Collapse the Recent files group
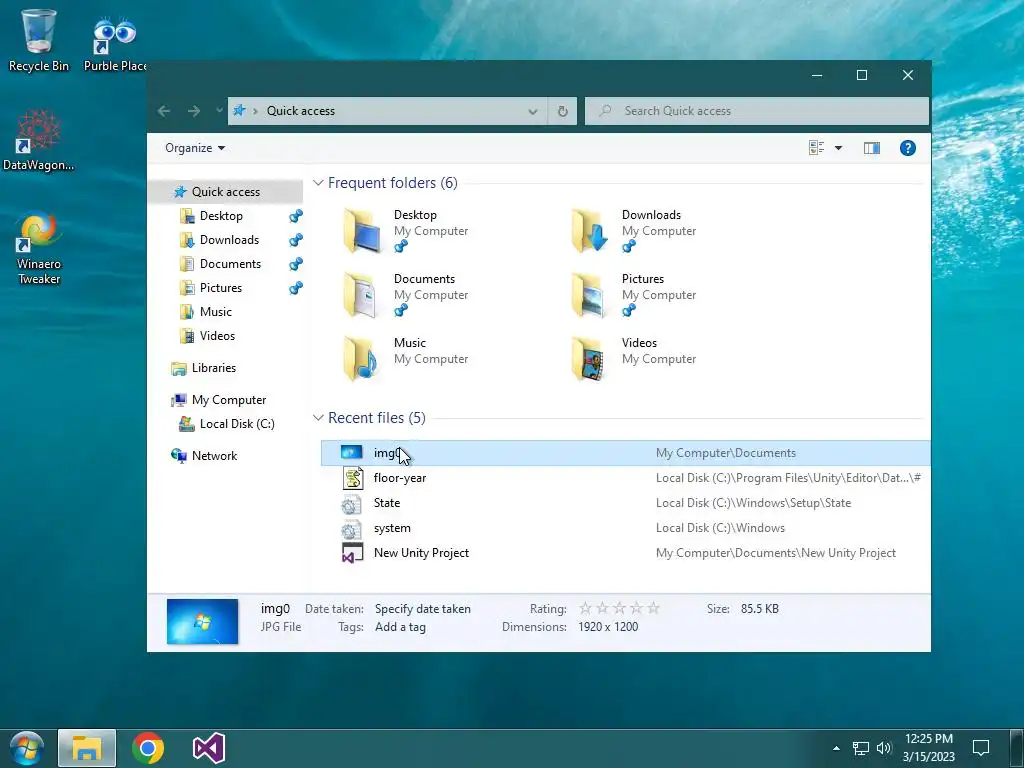Image resolution: width=1024 pixels, height=768 pixels. [318, 418]
